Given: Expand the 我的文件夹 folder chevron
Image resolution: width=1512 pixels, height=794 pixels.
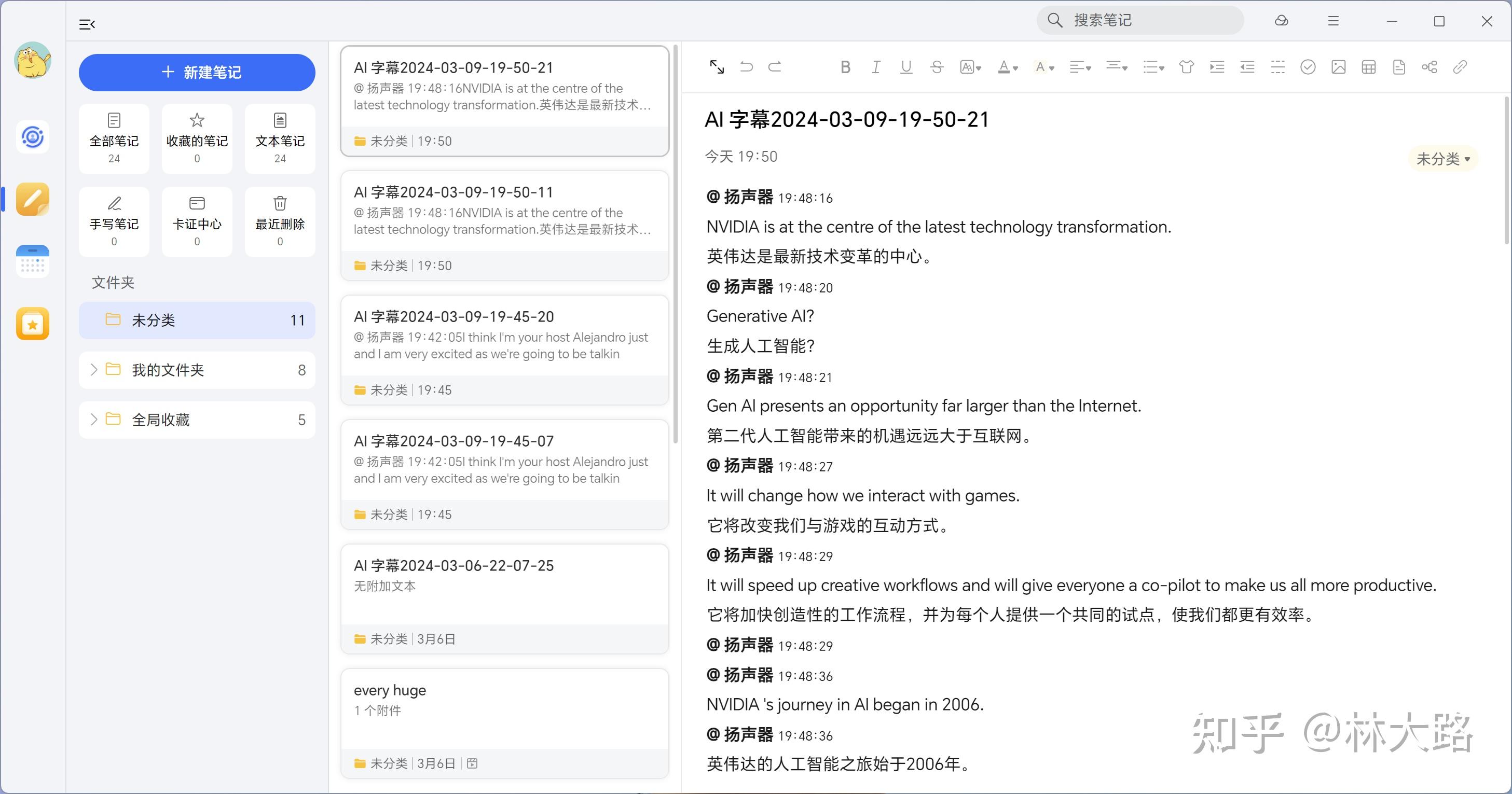Looking at the screenshot, I should [93, 370].
